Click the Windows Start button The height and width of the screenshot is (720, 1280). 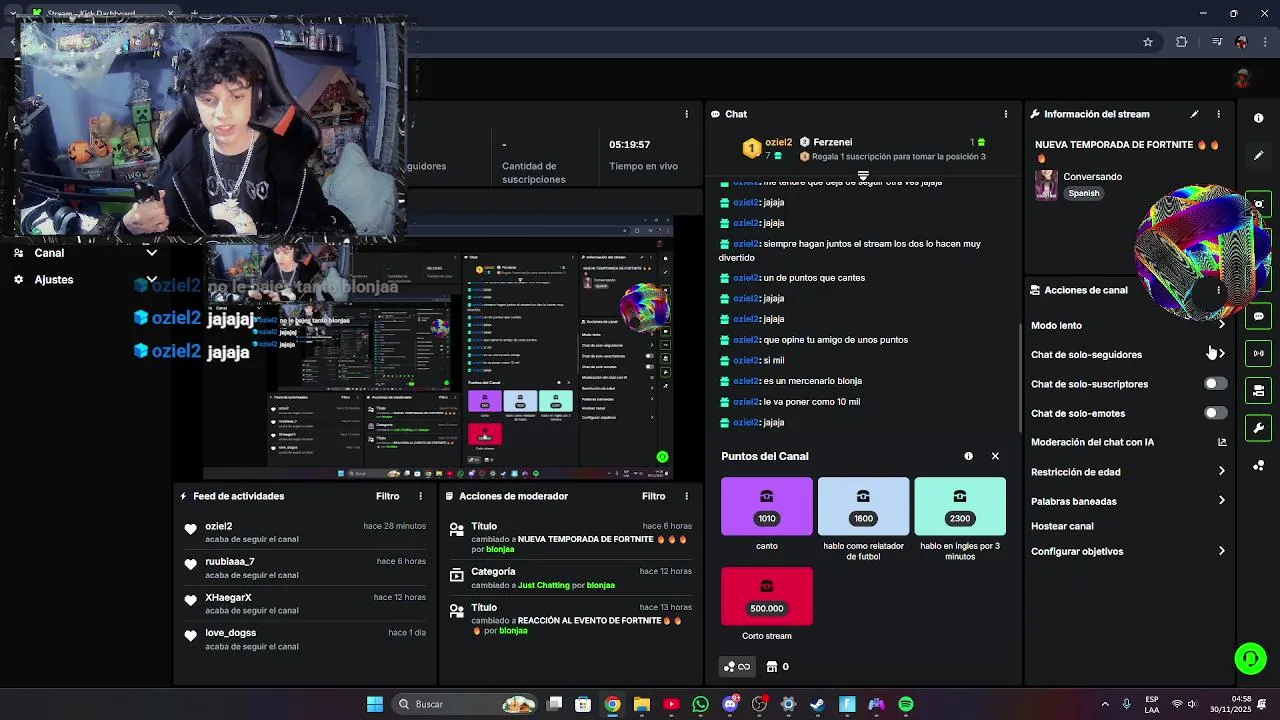375,704
